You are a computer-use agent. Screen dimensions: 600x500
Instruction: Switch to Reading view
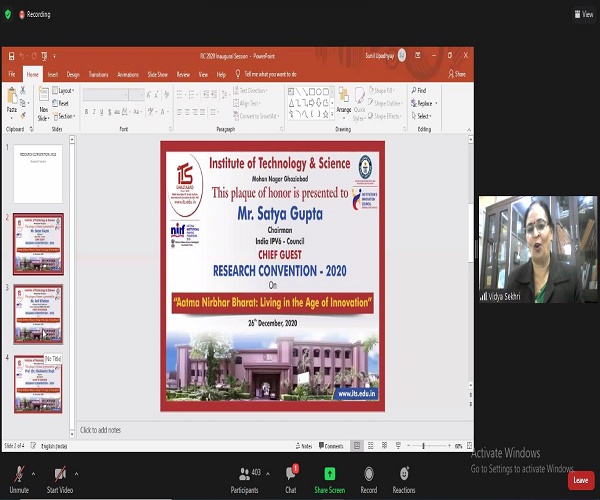coord(385,446)
